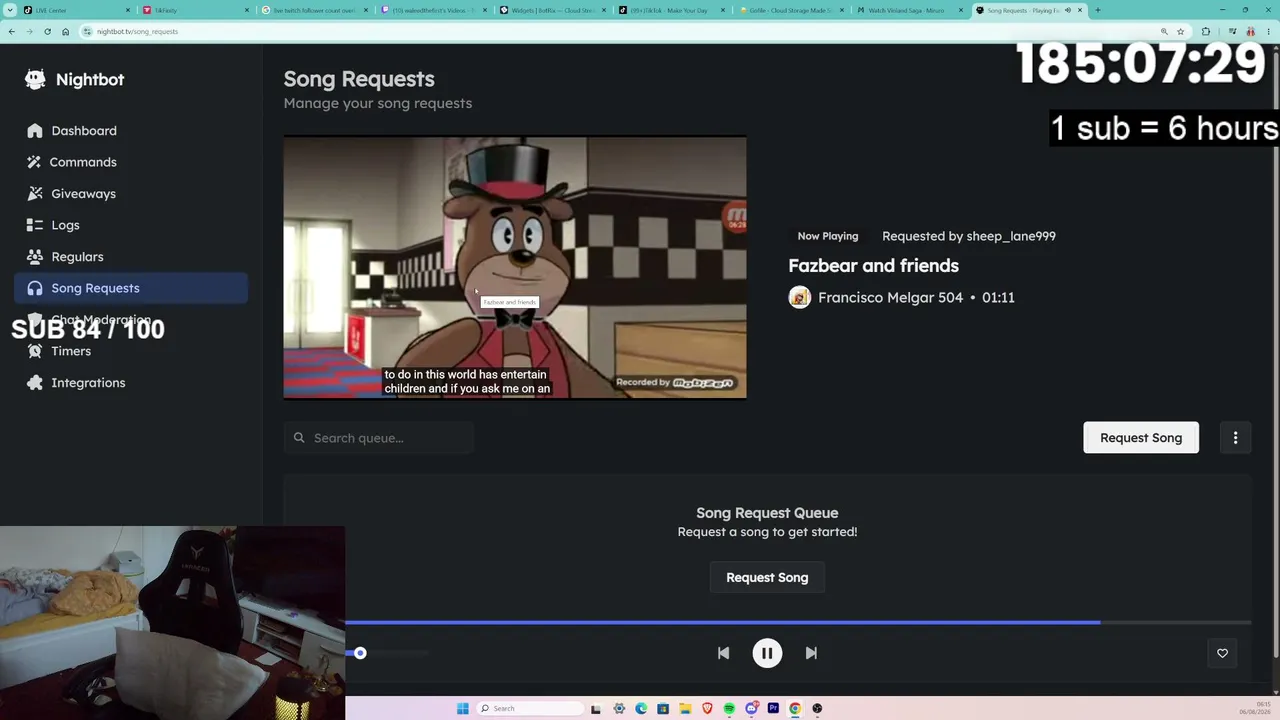Screen dimensions: 1280x720
Task: Click the Nightbot logo
Action: tap(75, 80)
